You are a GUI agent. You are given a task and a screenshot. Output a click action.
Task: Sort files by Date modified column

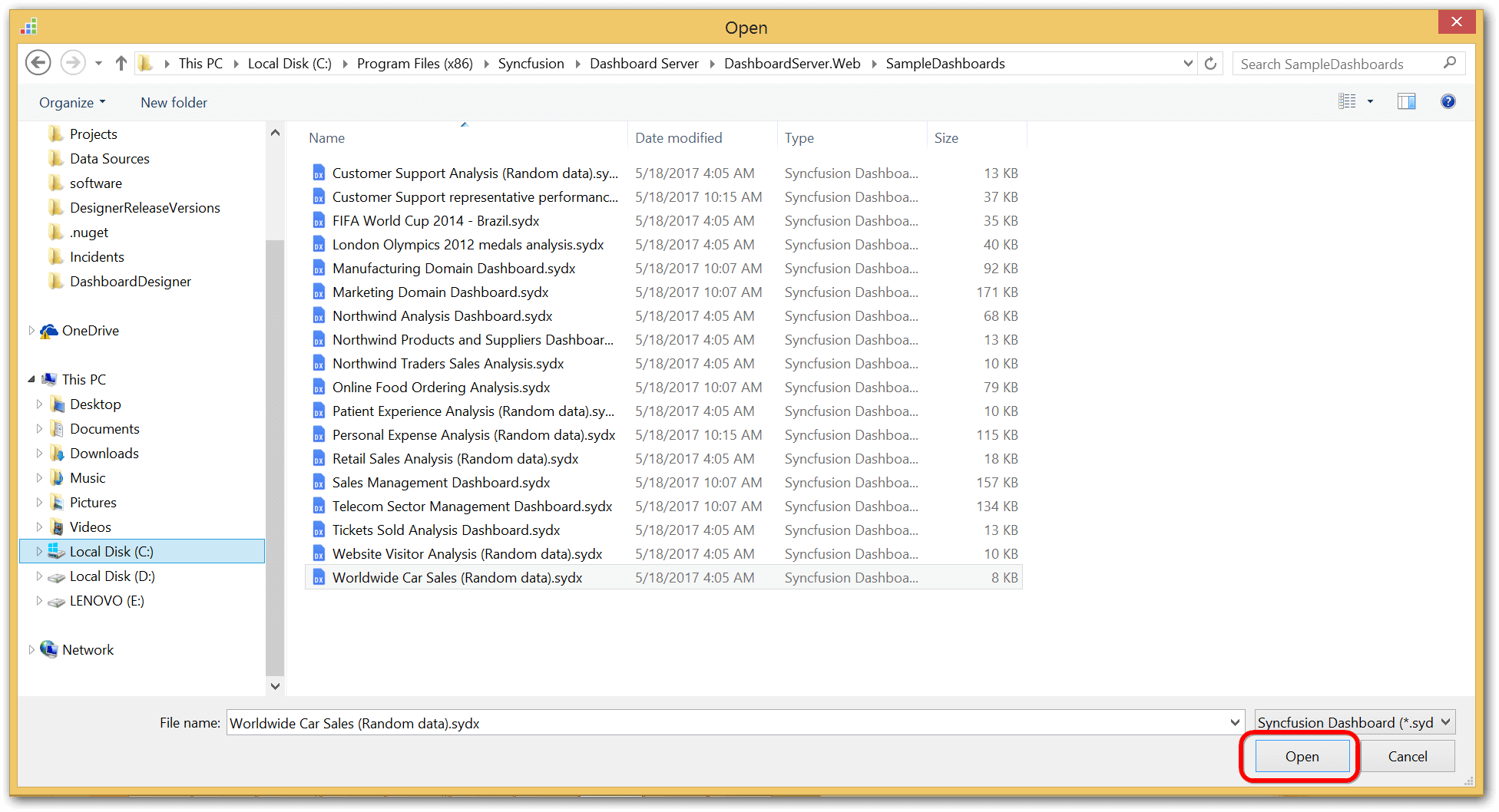pyautogui.click(x=679, y=138)
